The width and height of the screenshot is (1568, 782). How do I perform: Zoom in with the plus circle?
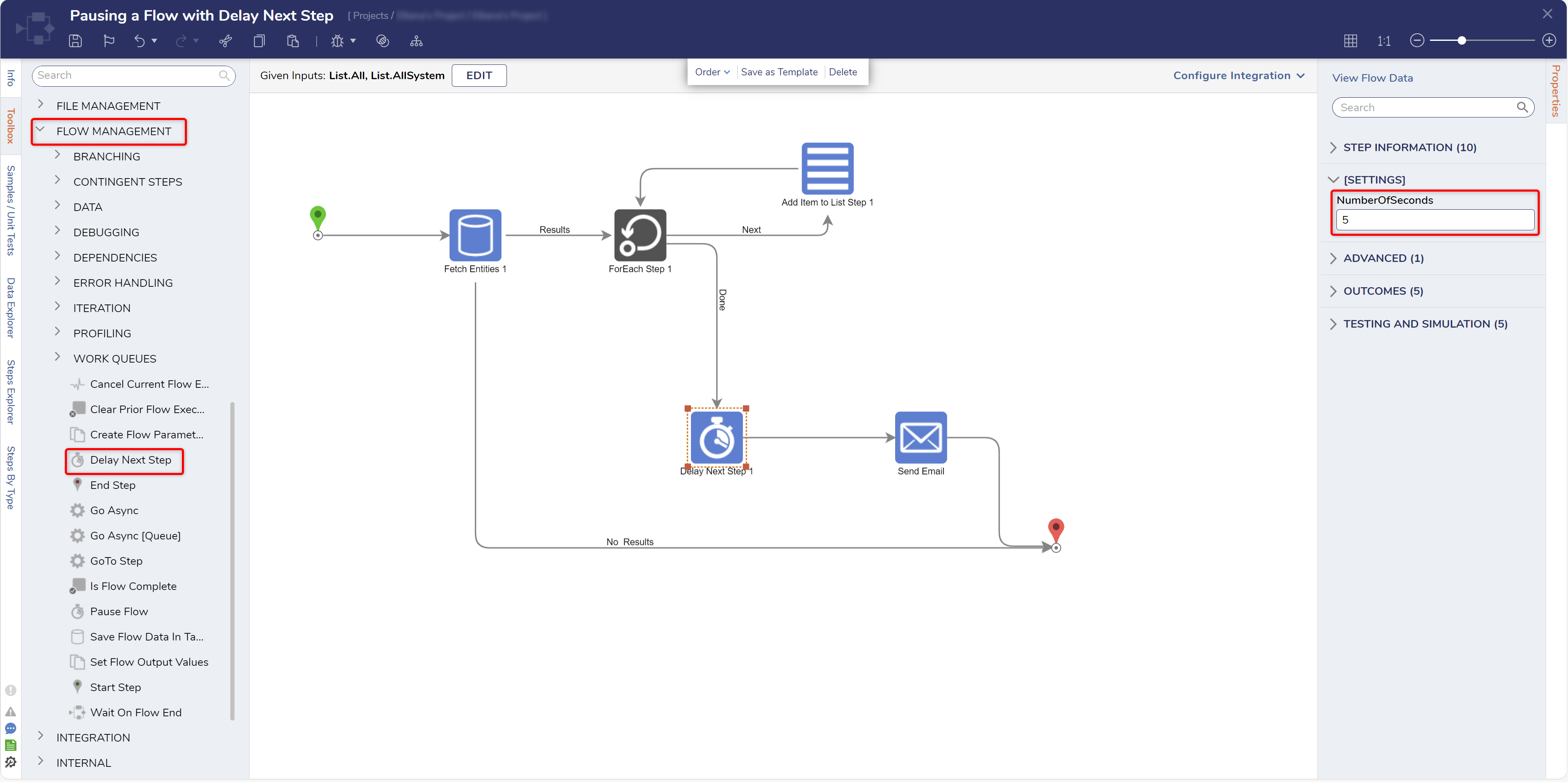tap(1549, 41)
